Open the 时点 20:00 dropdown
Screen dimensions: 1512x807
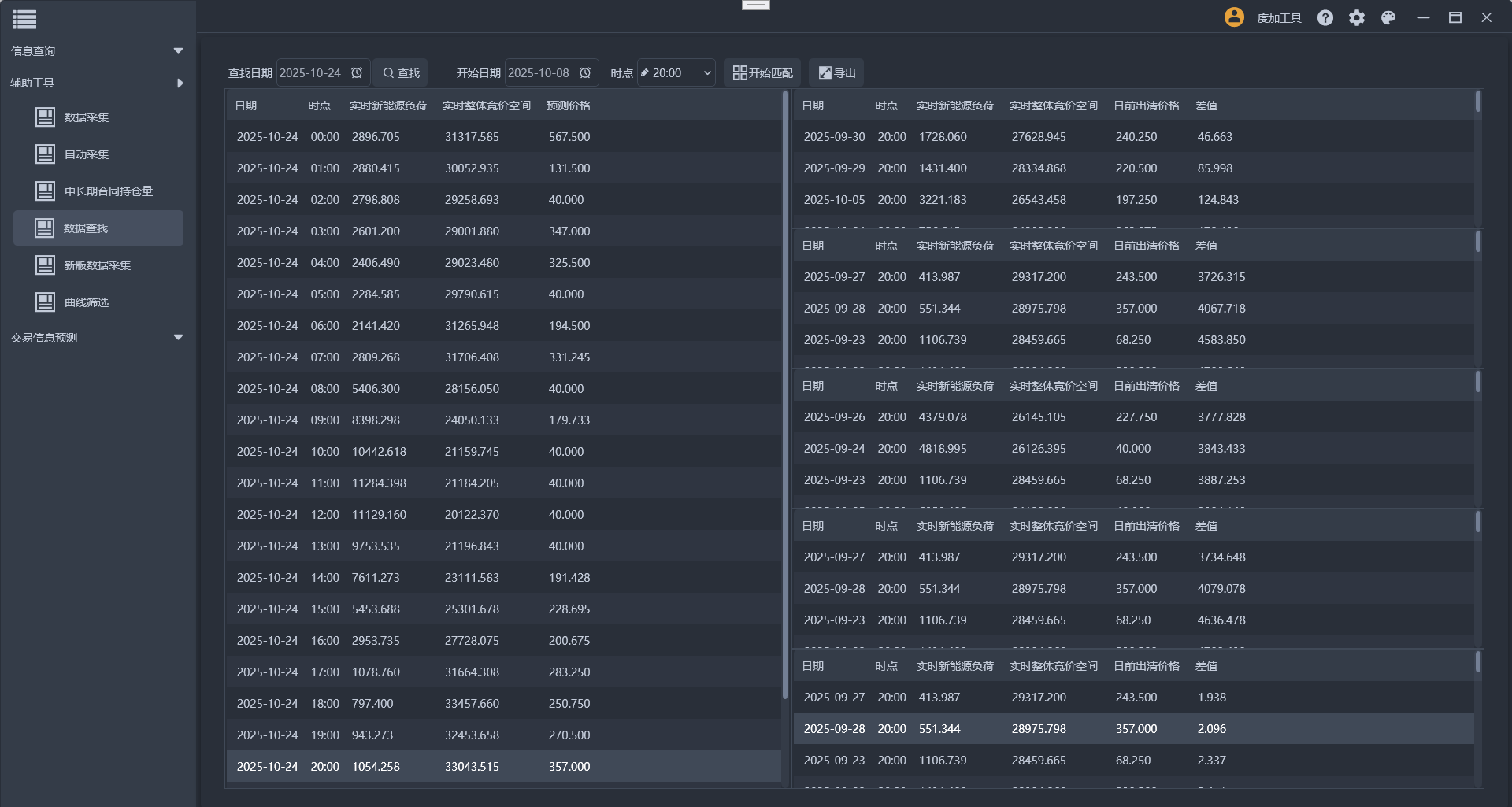[676, 73]
